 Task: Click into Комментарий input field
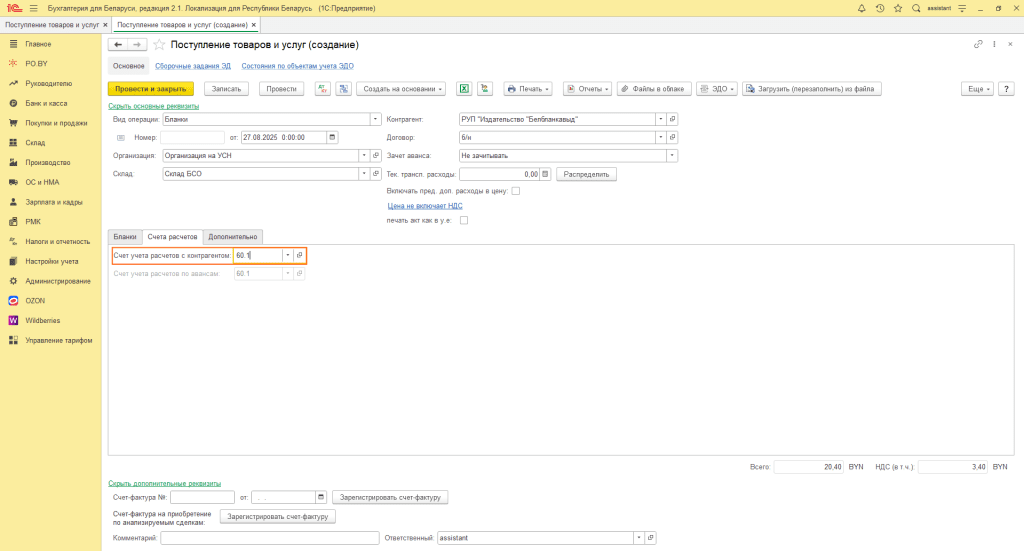pos(270,538)
